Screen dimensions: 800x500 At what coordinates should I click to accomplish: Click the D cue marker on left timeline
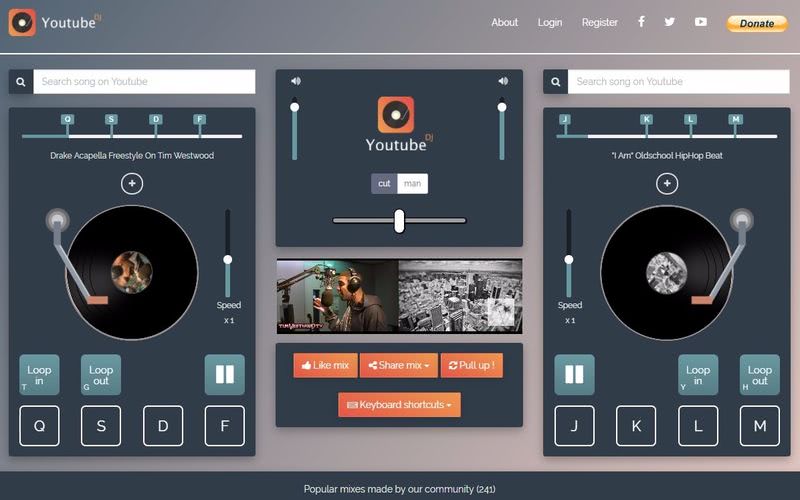tap(156, 119)
